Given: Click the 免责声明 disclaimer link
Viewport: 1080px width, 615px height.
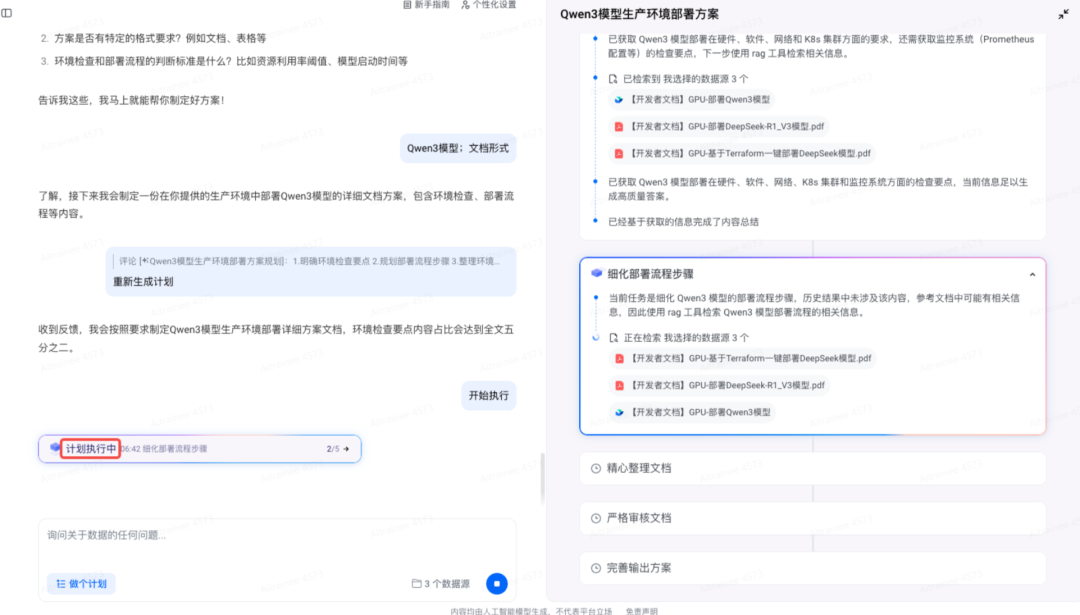Looking at the screenshot, I should tap(641, 611).
